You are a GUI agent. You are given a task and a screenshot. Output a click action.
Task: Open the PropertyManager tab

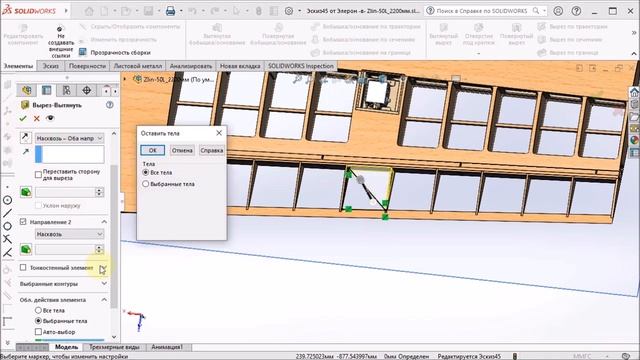[47, 90]
